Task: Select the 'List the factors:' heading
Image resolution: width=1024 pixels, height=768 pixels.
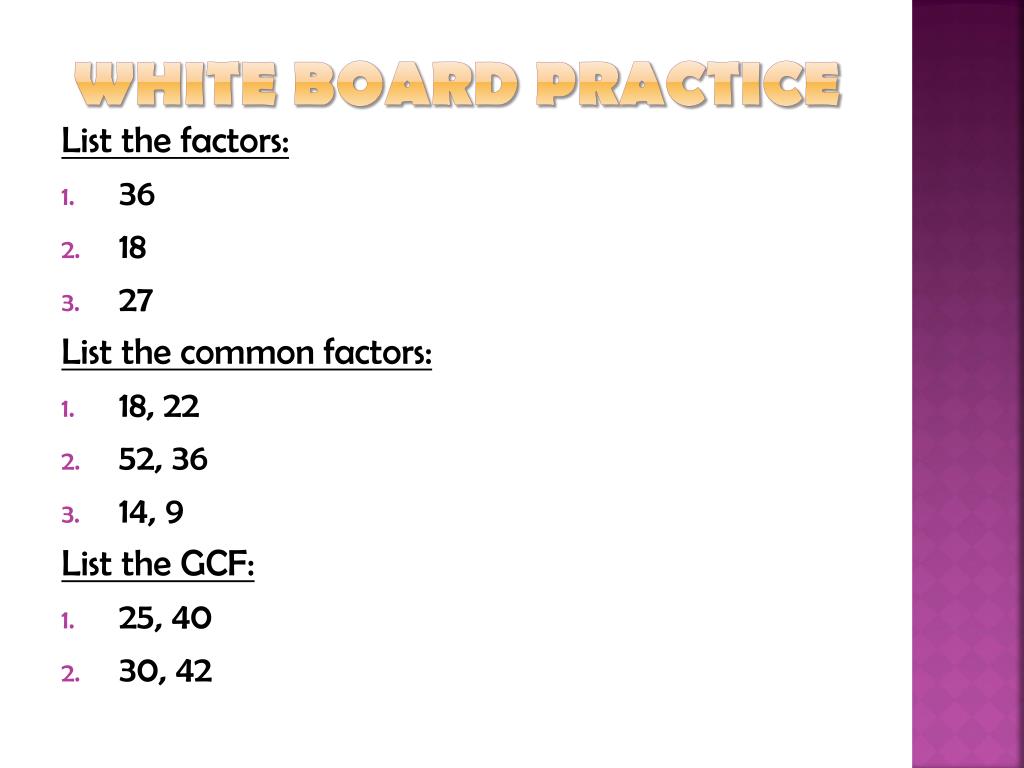Action: click(x=175, y=140)
